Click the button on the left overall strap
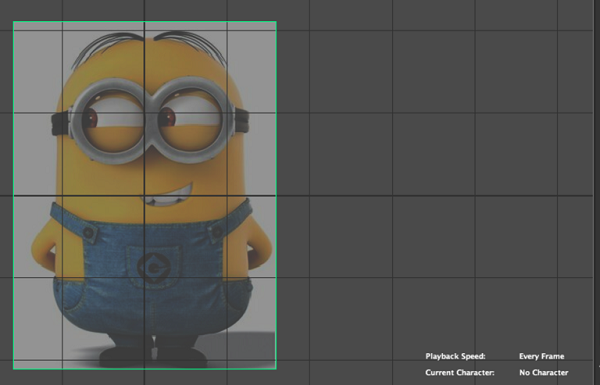This screenshot has height=385, width=600. coord(89,232)
